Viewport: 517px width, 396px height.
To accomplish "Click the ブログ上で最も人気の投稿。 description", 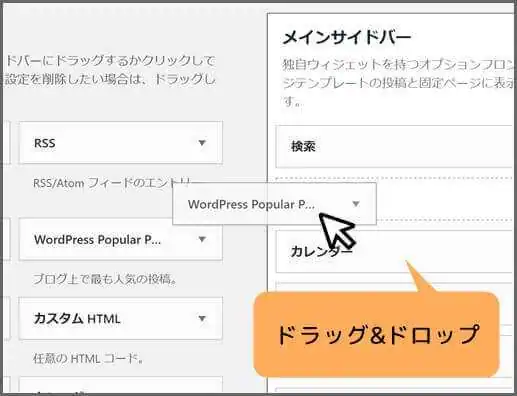I will click(x=105, y=279).
